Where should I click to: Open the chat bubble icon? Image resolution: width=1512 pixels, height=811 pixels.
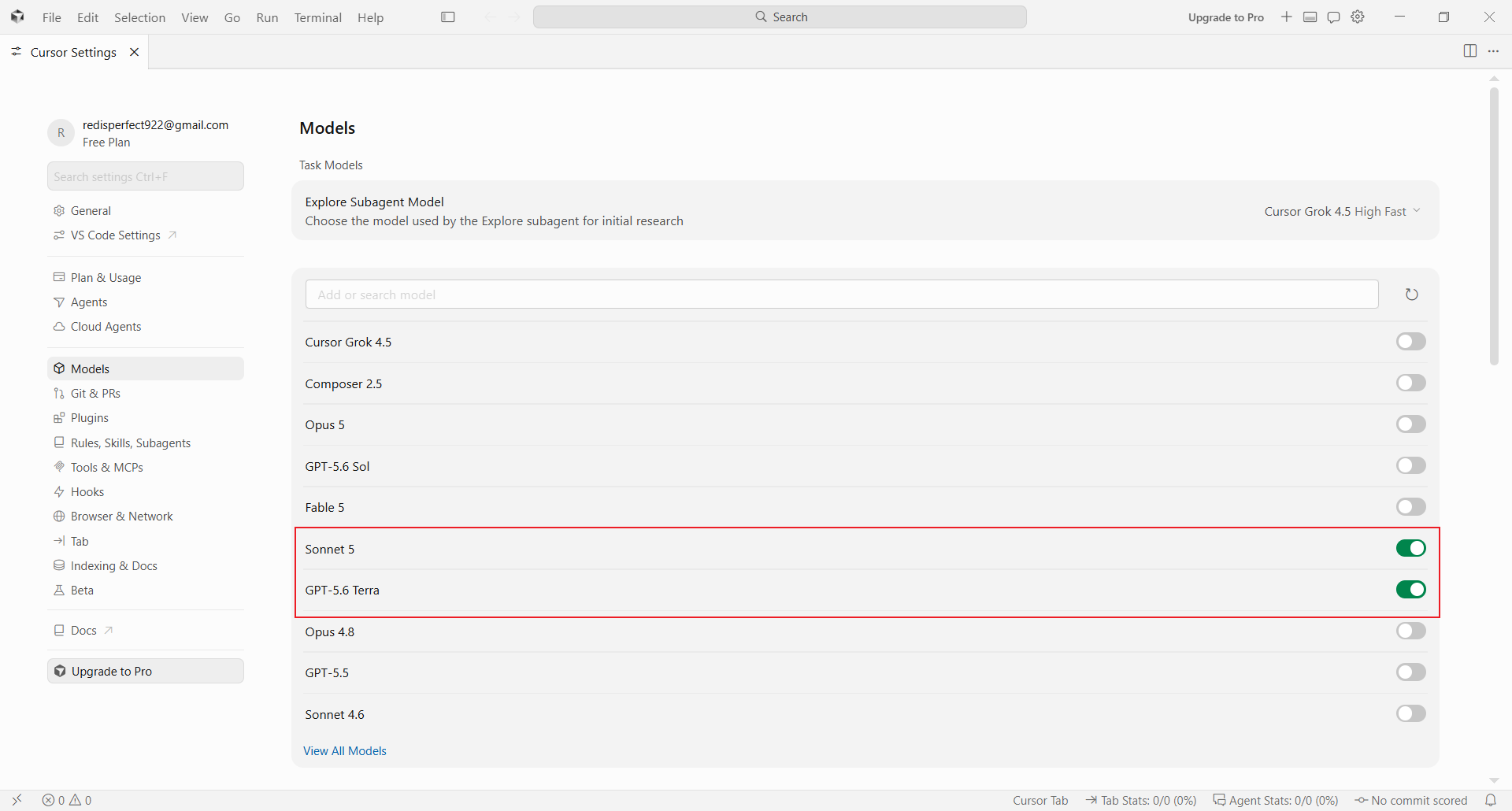(x=1334, y=17)
